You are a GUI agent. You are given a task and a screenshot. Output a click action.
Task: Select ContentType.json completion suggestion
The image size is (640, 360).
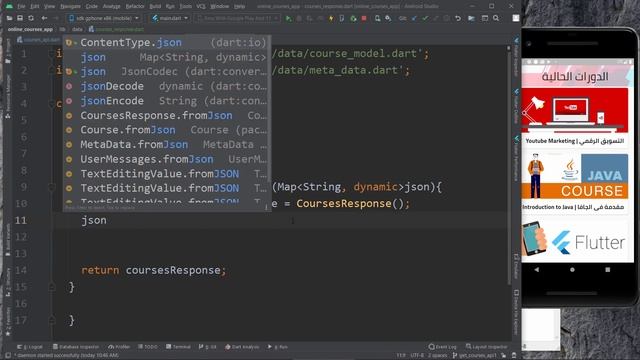point(167,42)
